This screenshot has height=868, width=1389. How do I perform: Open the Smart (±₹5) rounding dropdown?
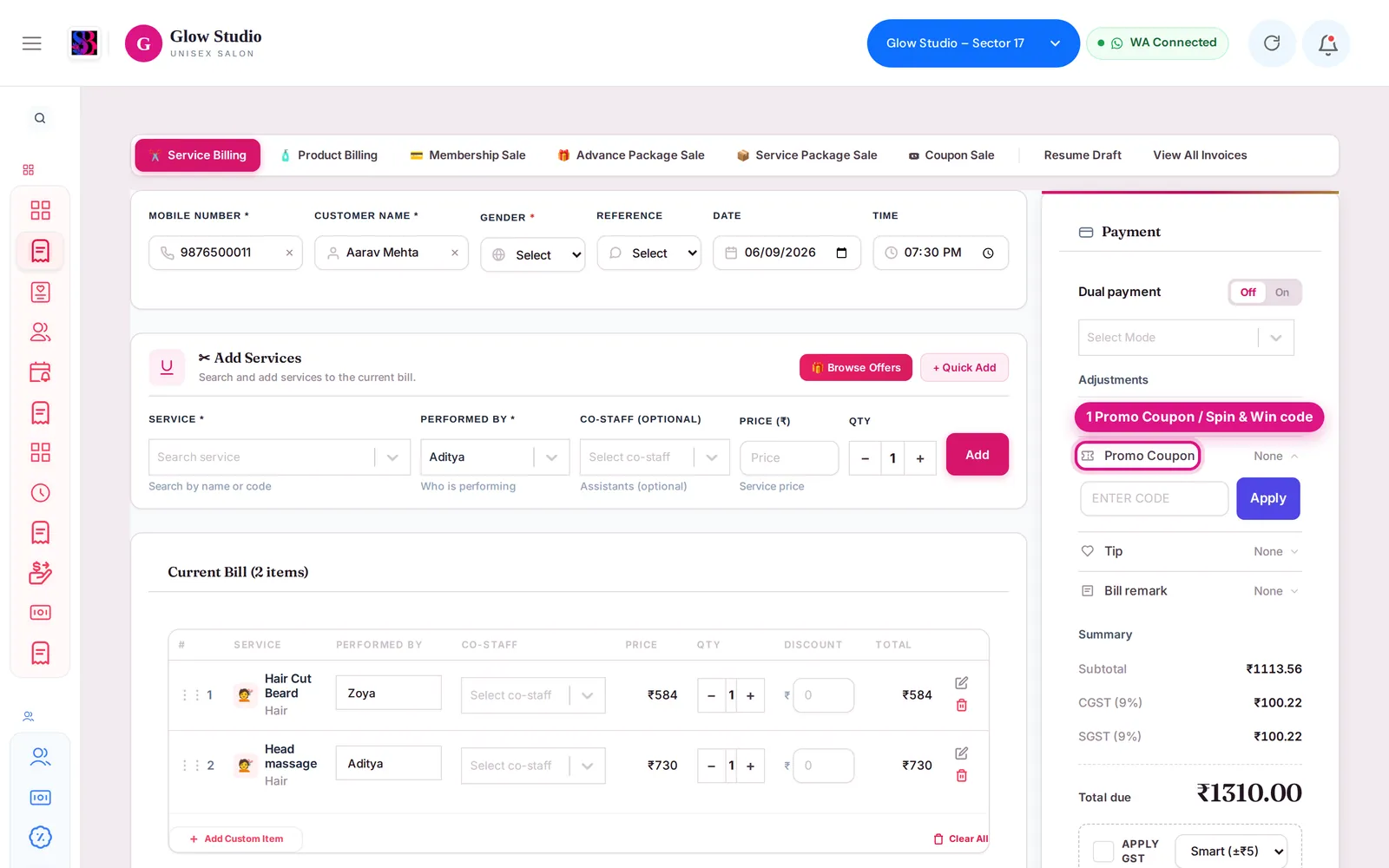tap(1232, 852)
